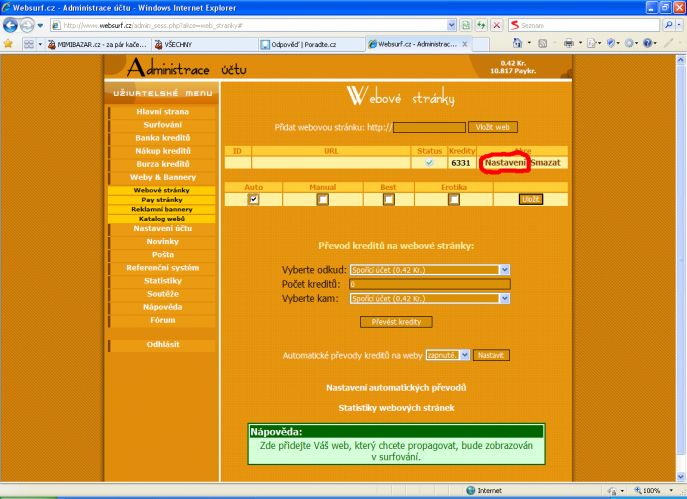687x499 pixels.
Task: Open a new blank tab
Action: click(481, 44)
